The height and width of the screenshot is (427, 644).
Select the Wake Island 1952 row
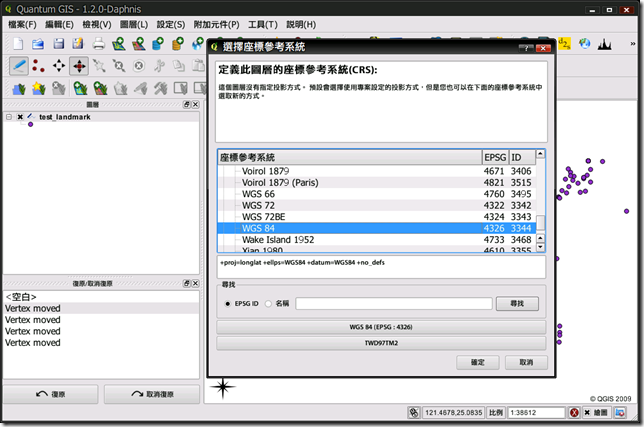click(377, 240)
